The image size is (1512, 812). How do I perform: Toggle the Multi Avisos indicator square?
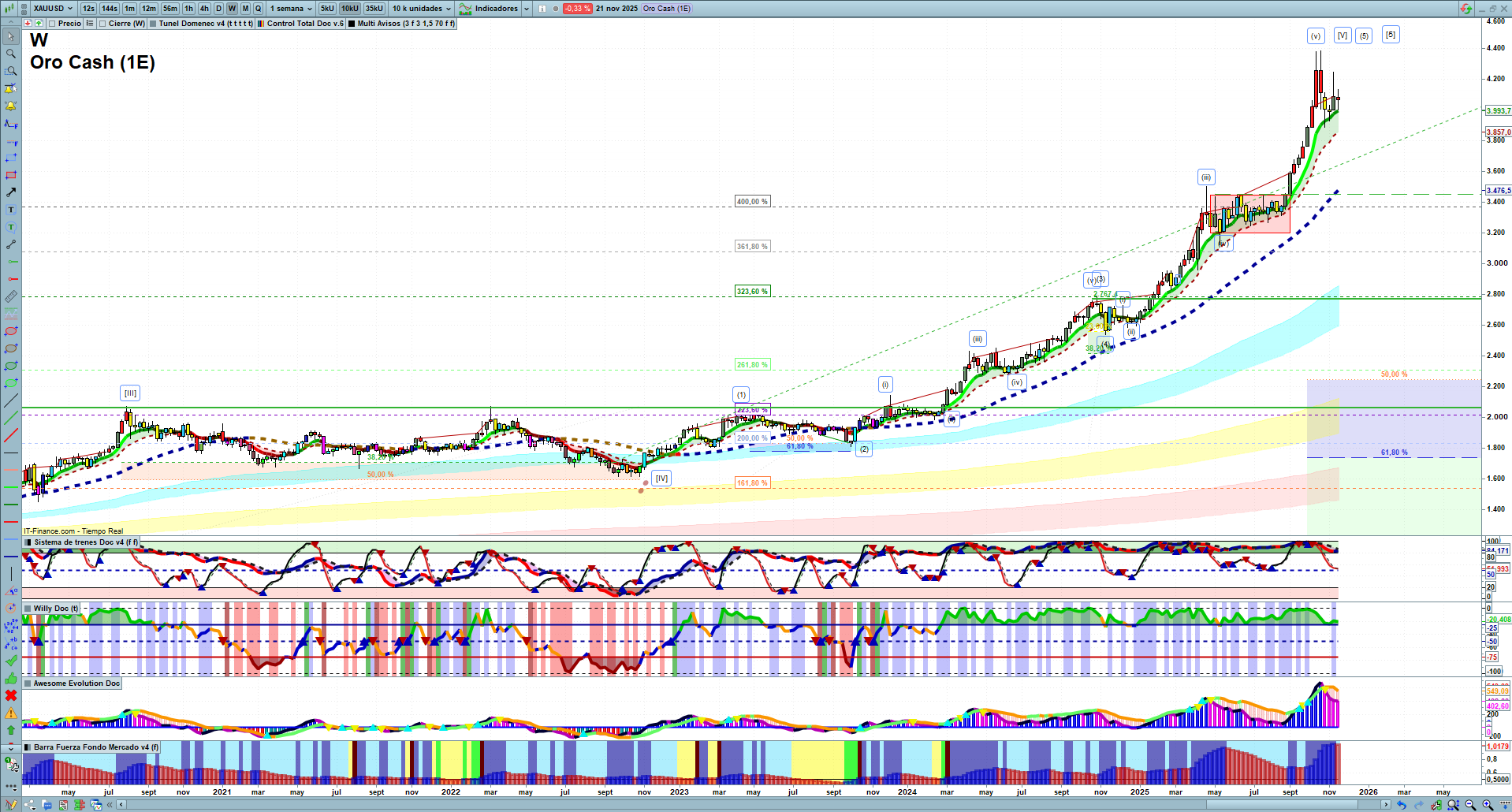(x=352, y=24)
